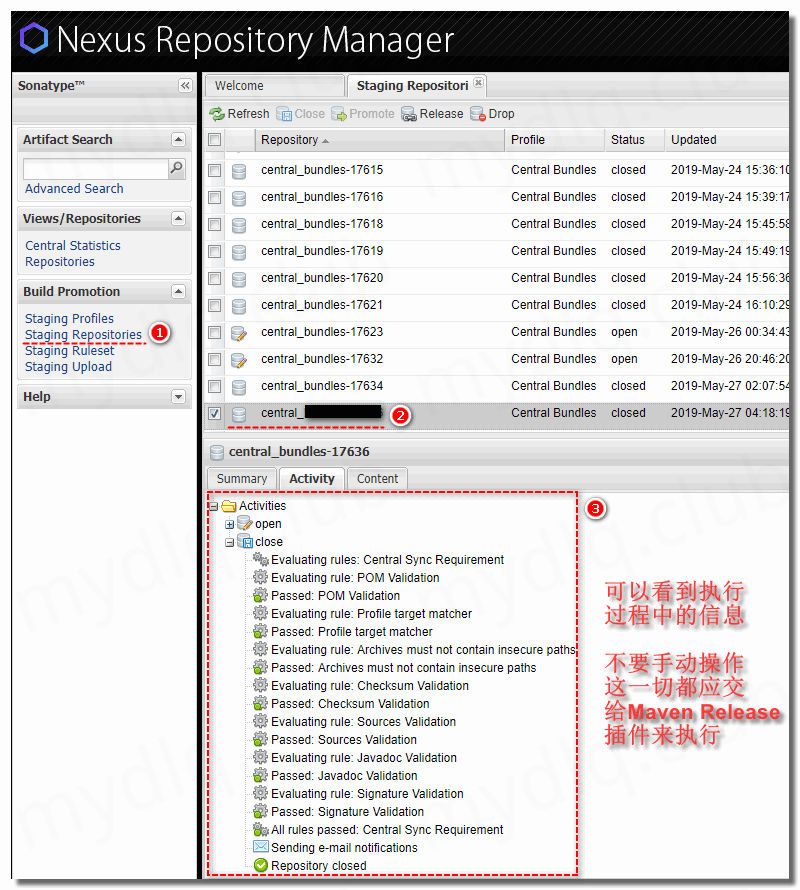Screen dimensions: 800x890
Task: Click the Nexus hexagon logo
Action: tap(34, 39)
